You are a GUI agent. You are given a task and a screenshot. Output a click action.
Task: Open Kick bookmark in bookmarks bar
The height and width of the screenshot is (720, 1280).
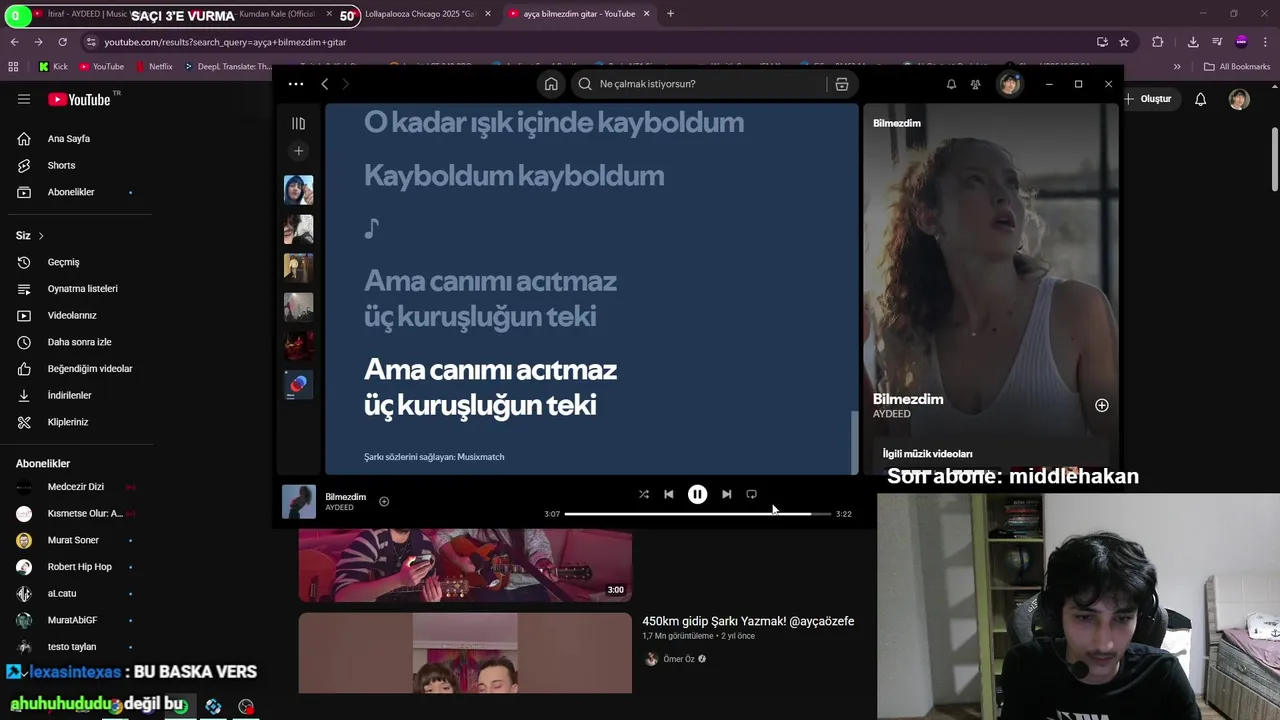(x=53, y=67)
